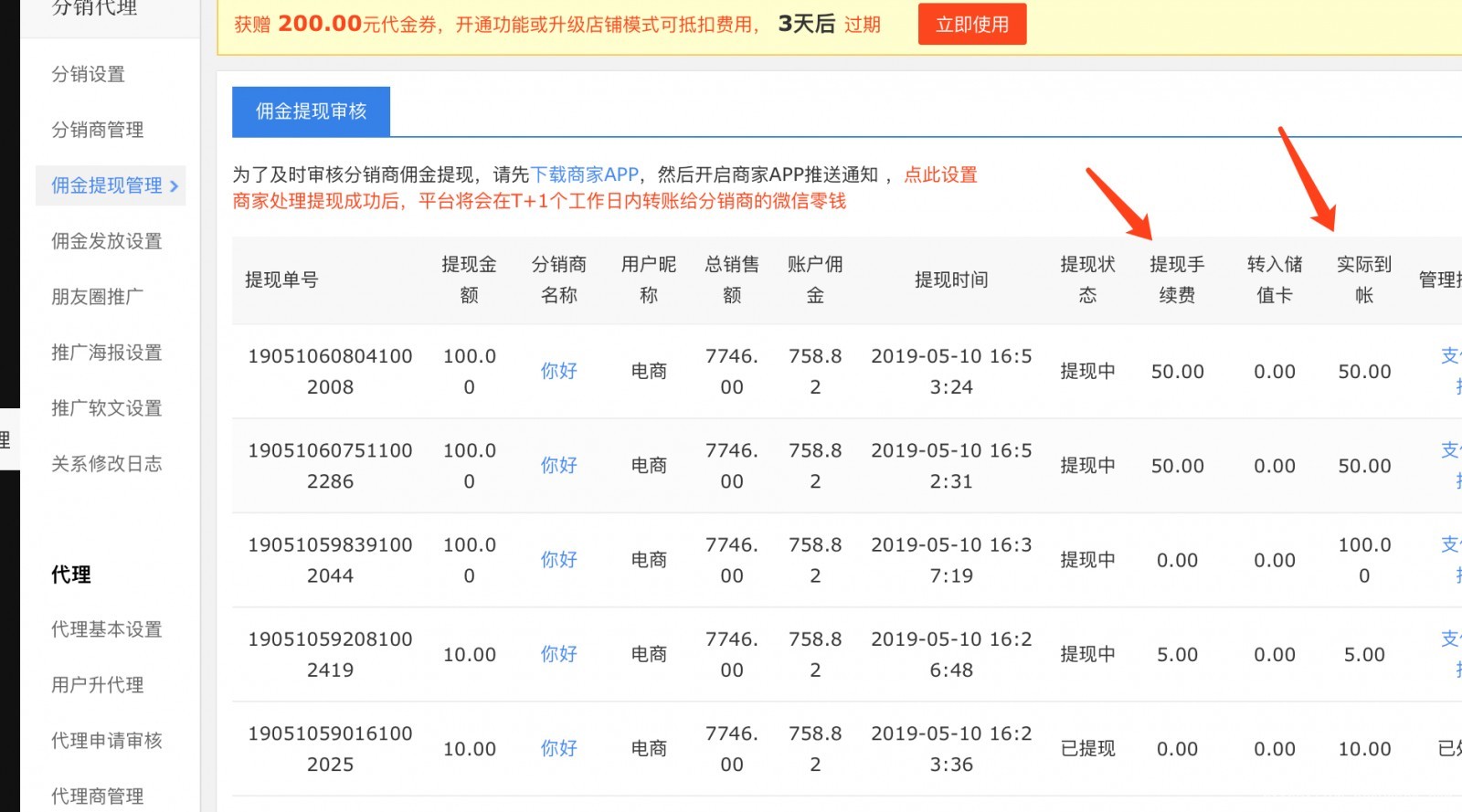Click the 提现状态 column header
This screenshot has height=812, width=1462.
click(x=1087, y=279)
